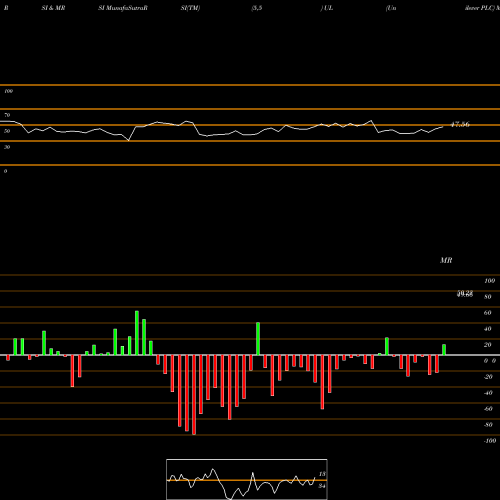Click the -60 label on MR axis
500x500 pixels.
[x=488, y=409]
